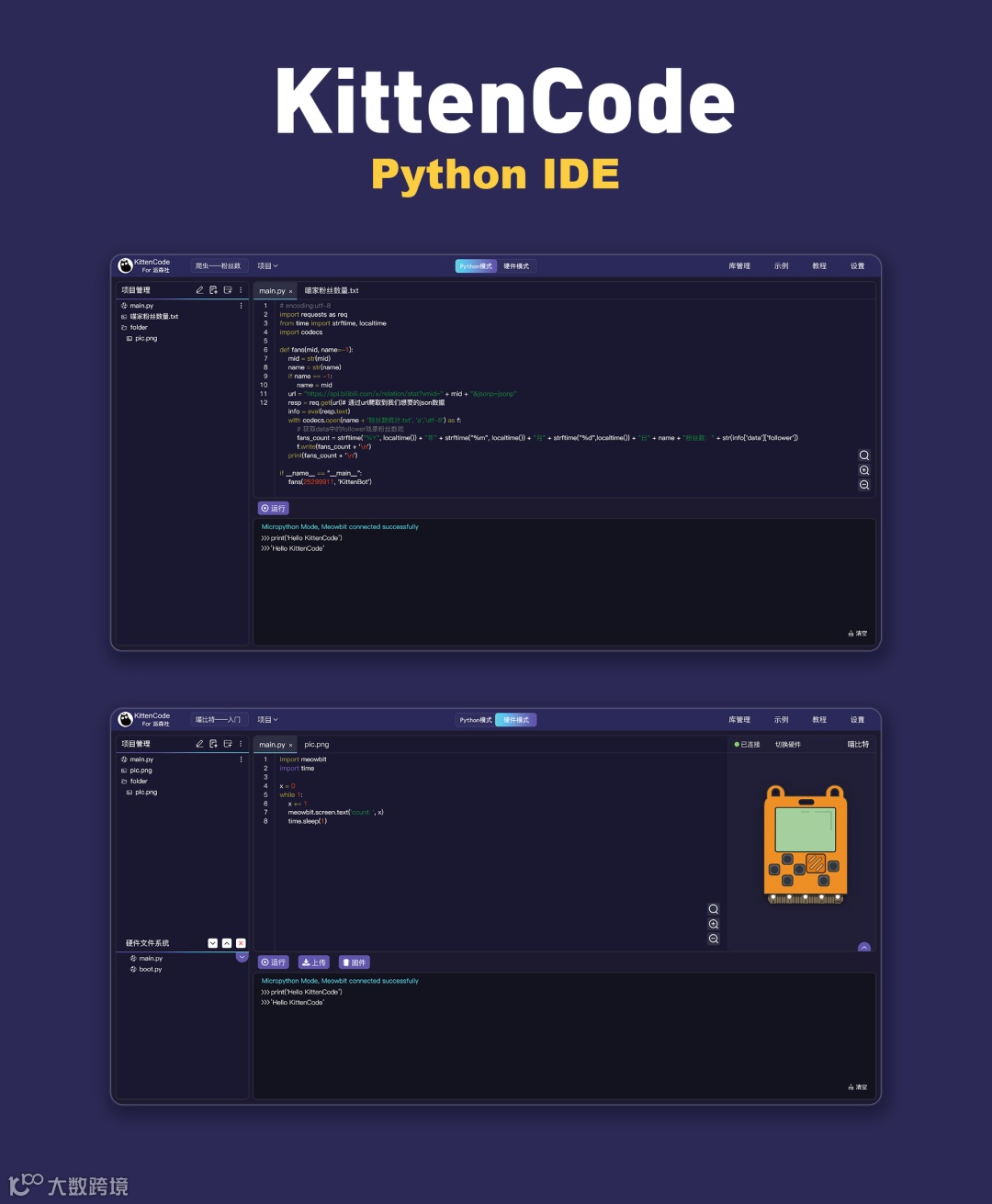992x1204 pixels.
Task: Click the new file icon in the 爬虫 window
Action: 213,290
